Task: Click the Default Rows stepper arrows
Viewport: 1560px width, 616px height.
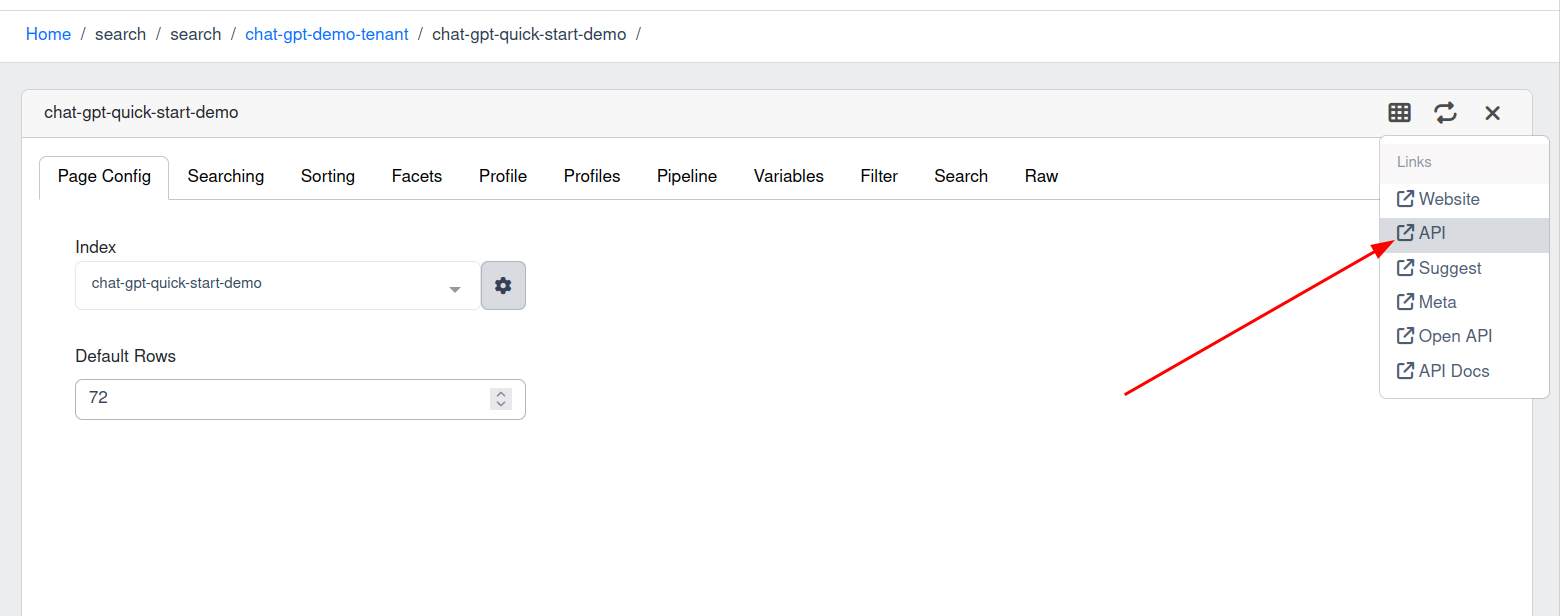Action: (501, 399)
